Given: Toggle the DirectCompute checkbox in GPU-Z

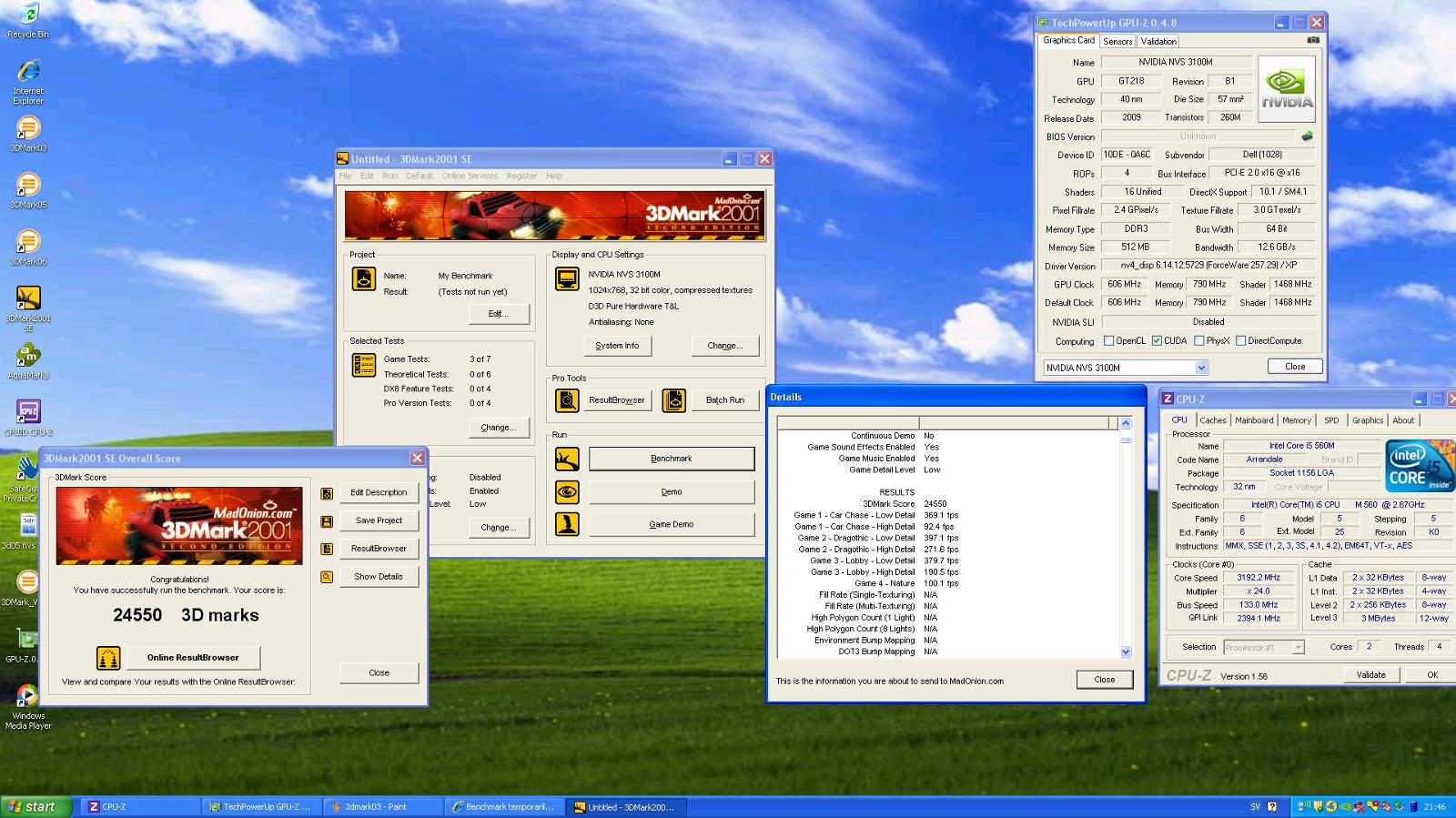Looking at the screenshot, I should point(1240,340).
